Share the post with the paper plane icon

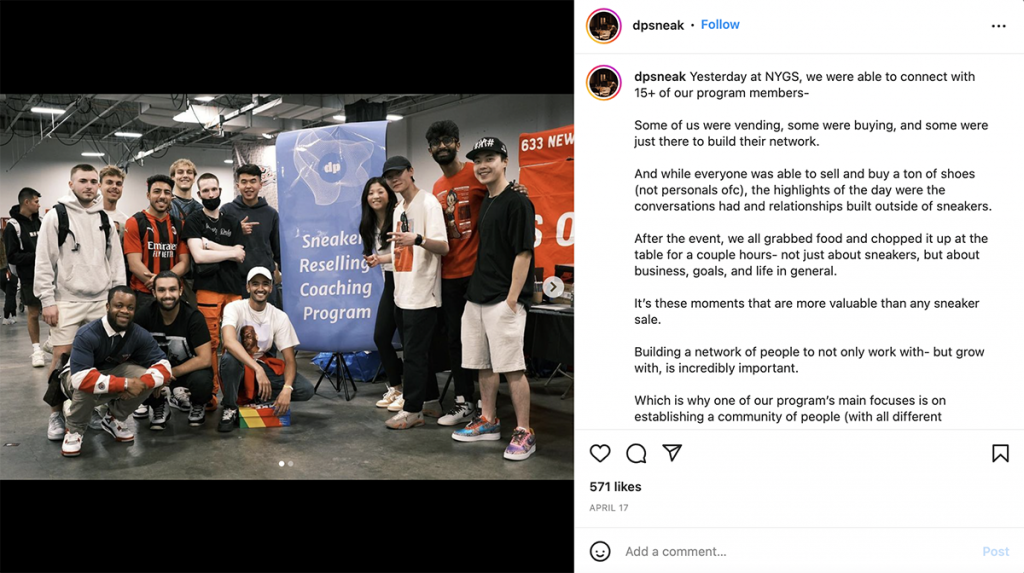pos(672,453)
